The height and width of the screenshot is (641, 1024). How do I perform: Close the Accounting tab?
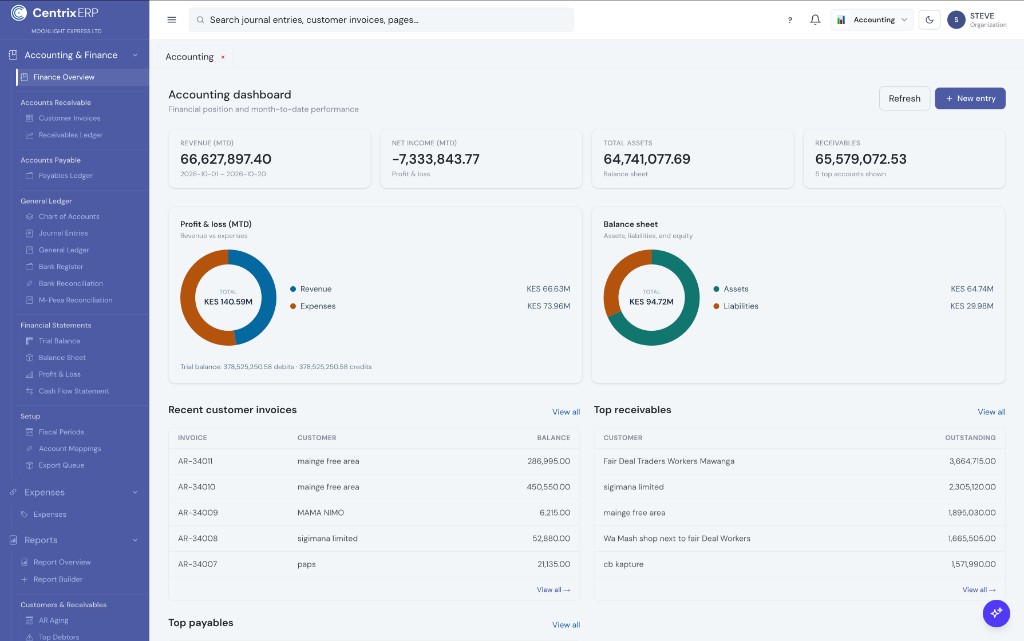point(223,57)
